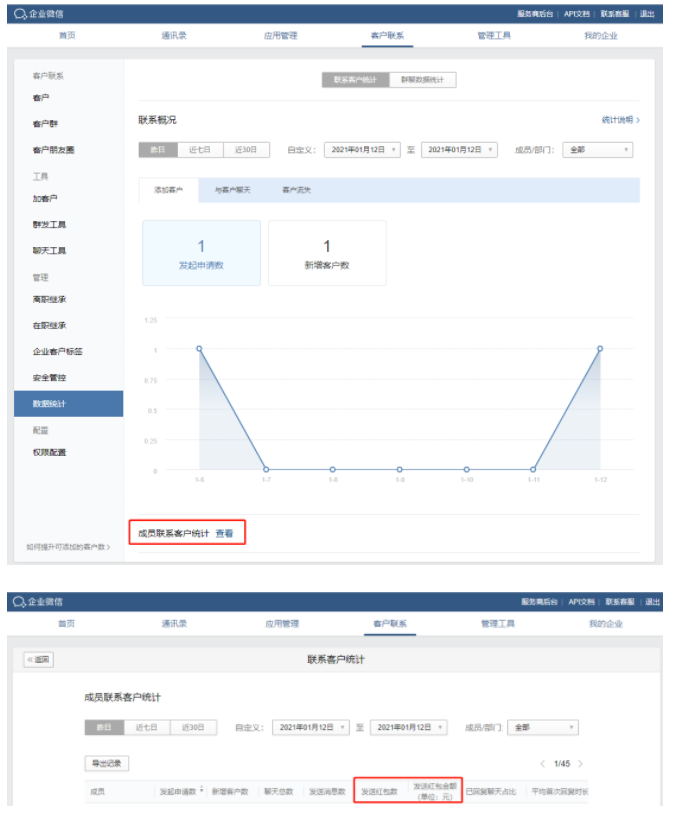Click 退出 in the top window header
The width and height of the screenshot is (674, 819).
pyautogui.click(x=647, y=14)
